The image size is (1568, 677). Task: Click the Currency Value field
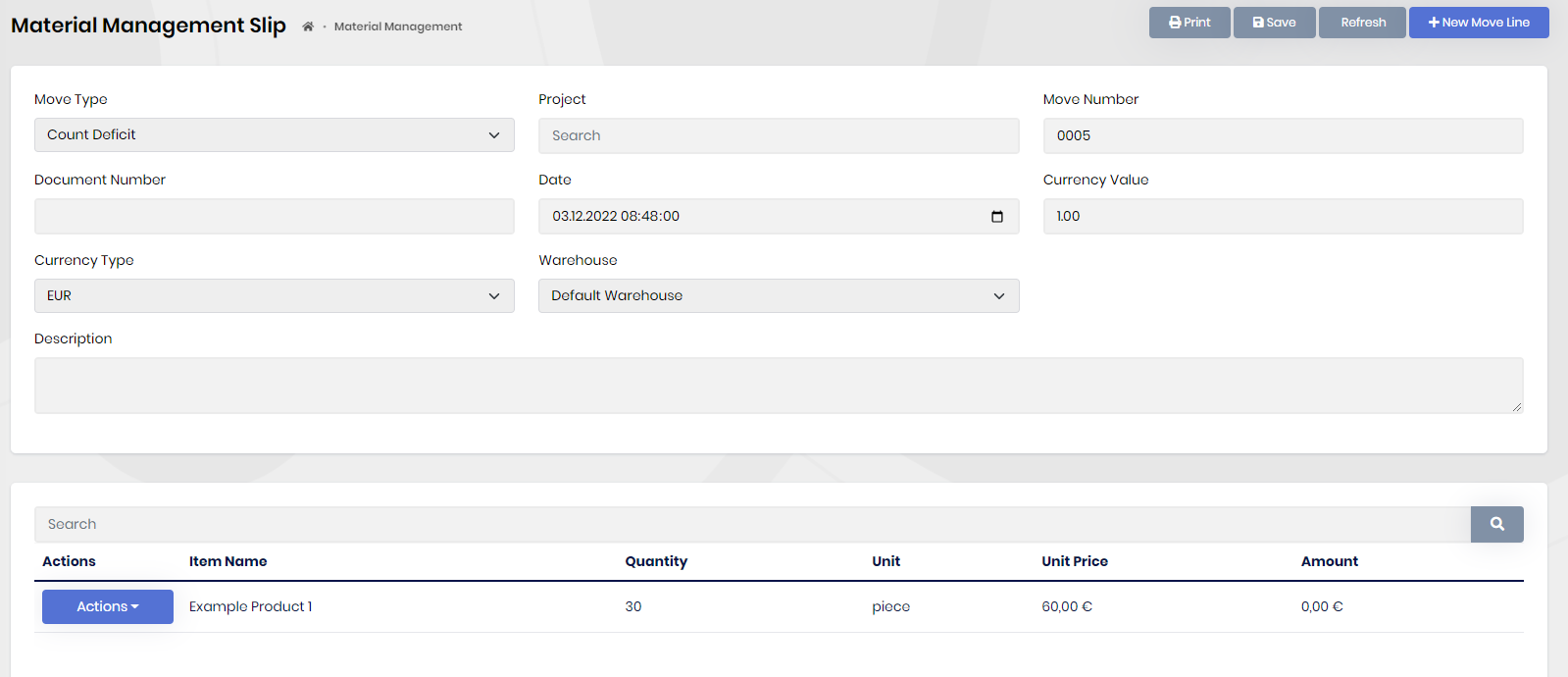tap(1283, 216)
